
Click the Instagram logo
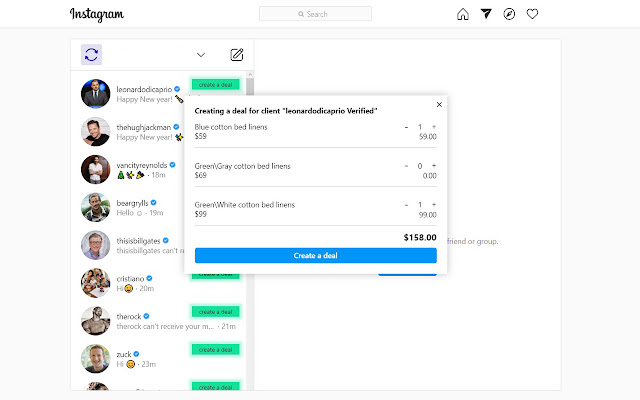(97, 14)
